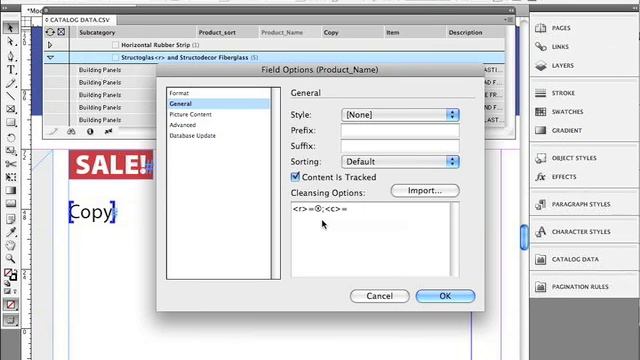The width and height of the screenshot is (640, 360).
Task: Click the fill and stroke color swatch in toolbox
Action: point(10,275)
